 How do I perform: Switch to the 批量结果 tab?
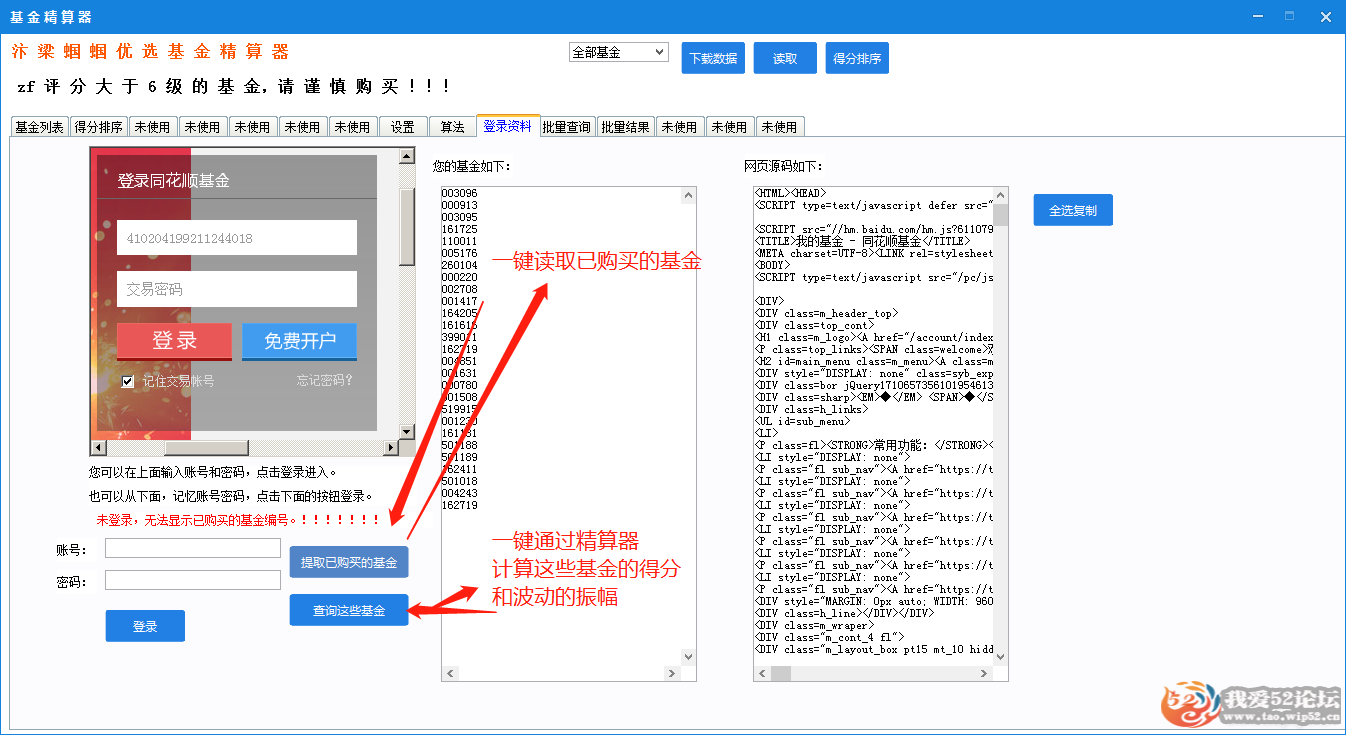625,127
